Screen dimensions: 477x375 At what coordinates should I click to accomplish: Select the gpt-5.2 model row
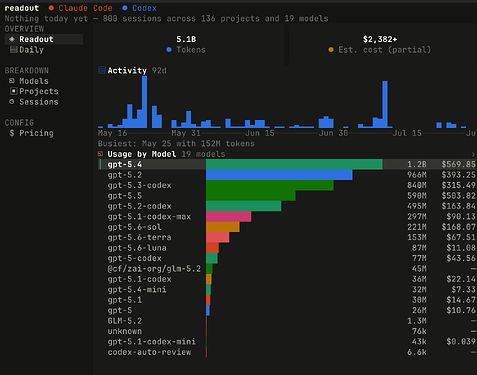pos(287,175)
